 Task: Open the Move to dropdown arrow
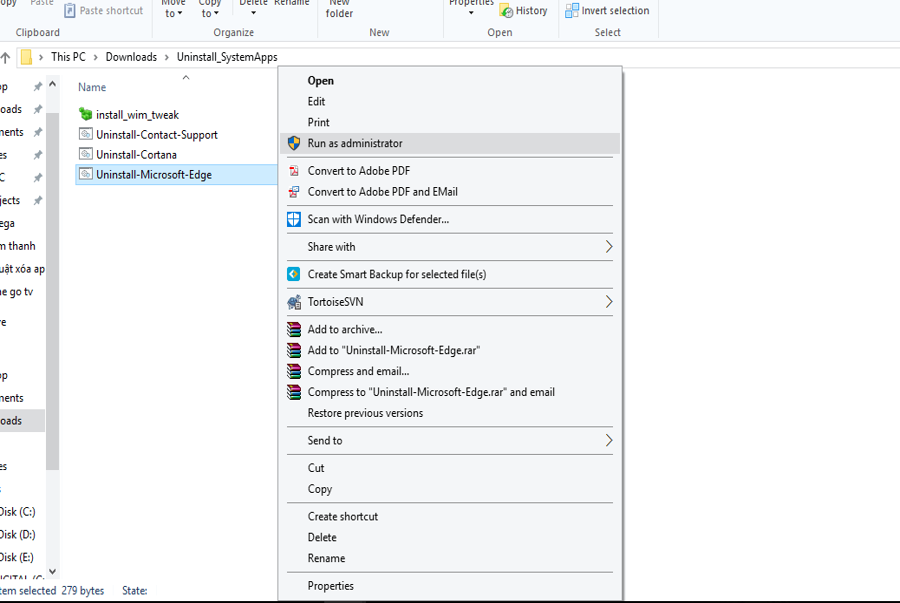point(180,13)
